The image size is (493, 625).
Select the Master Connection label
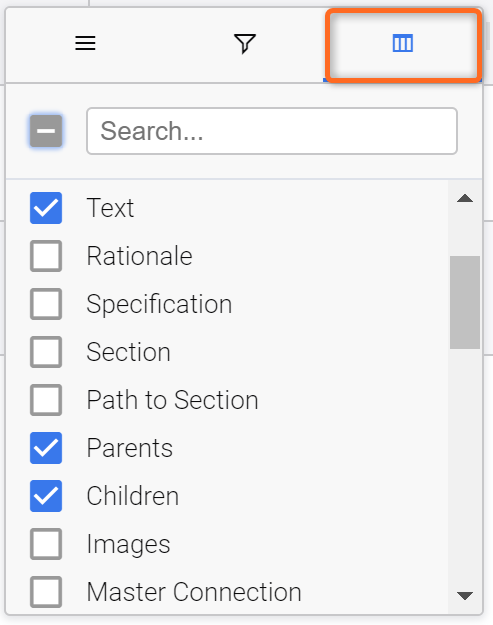coord(194,592)
